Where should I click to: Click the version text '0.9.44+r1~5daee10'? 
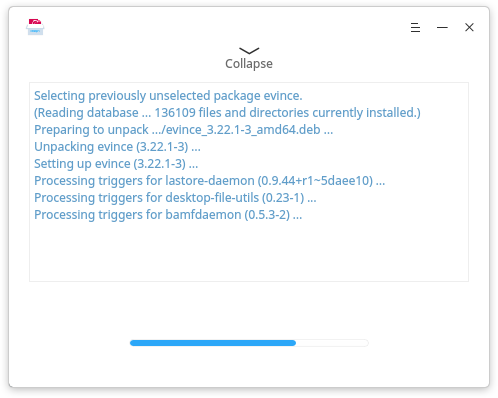pos(315,181)
